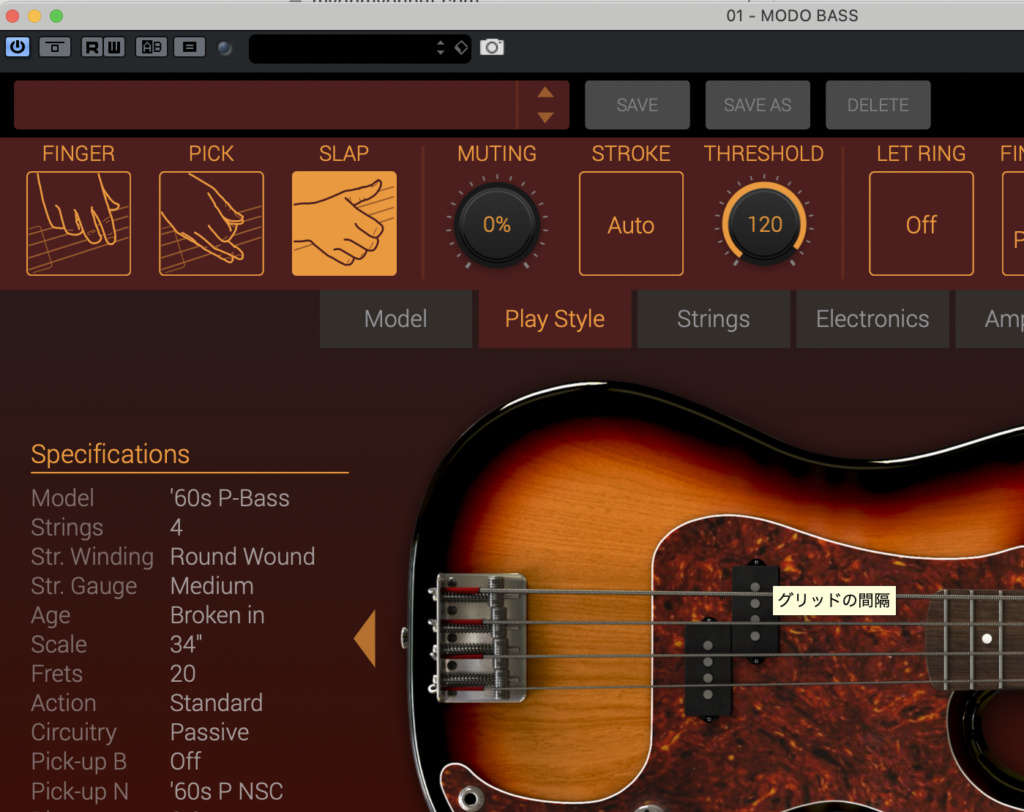Screen dimensions: 1024x812
Task: Toggle the plugin power button
Action: pyautogui.click(x=18, y=47)
